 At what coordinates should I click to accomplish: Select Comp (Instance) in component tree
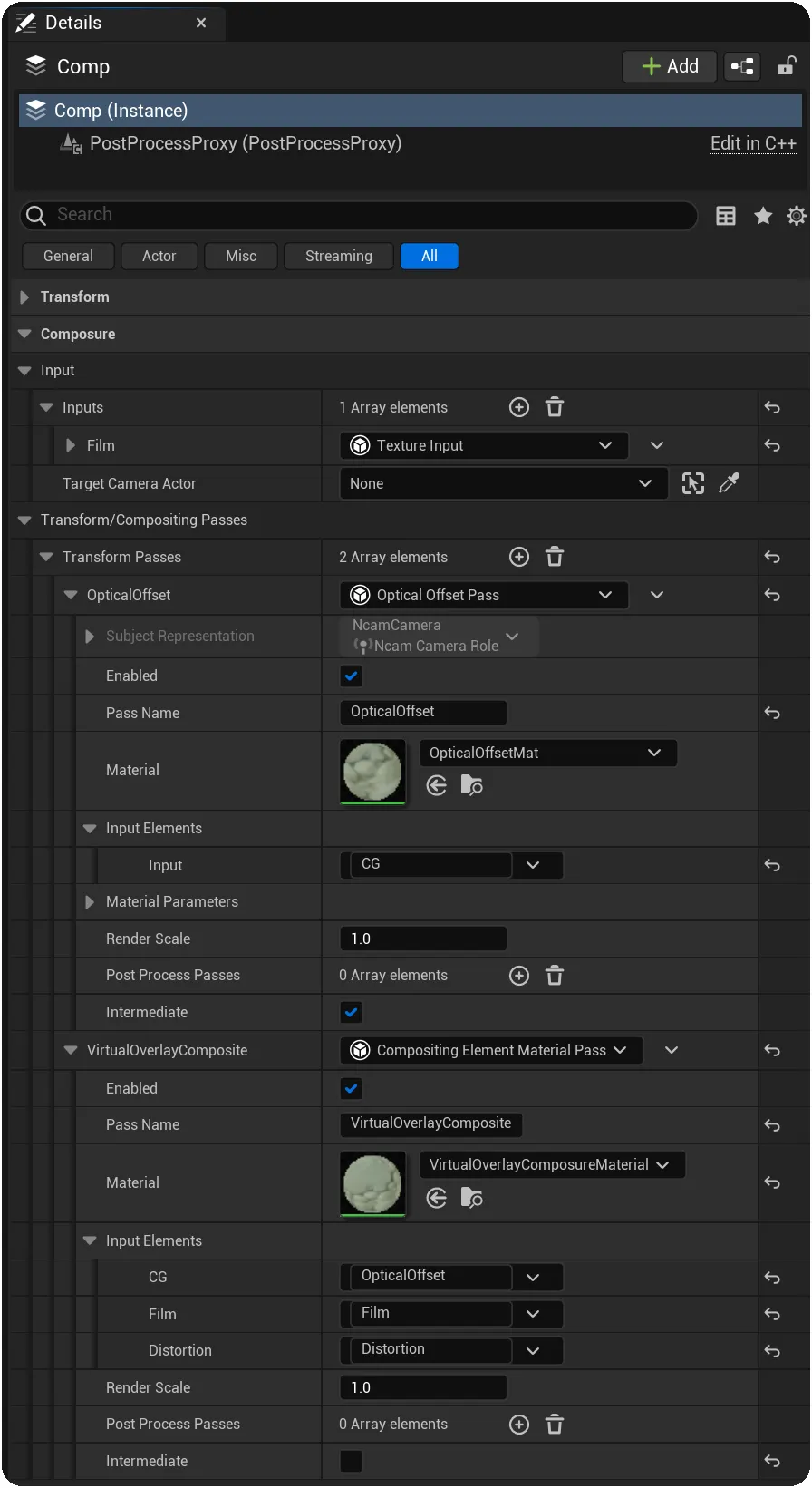pyautogui.click(x=411, y=111)
